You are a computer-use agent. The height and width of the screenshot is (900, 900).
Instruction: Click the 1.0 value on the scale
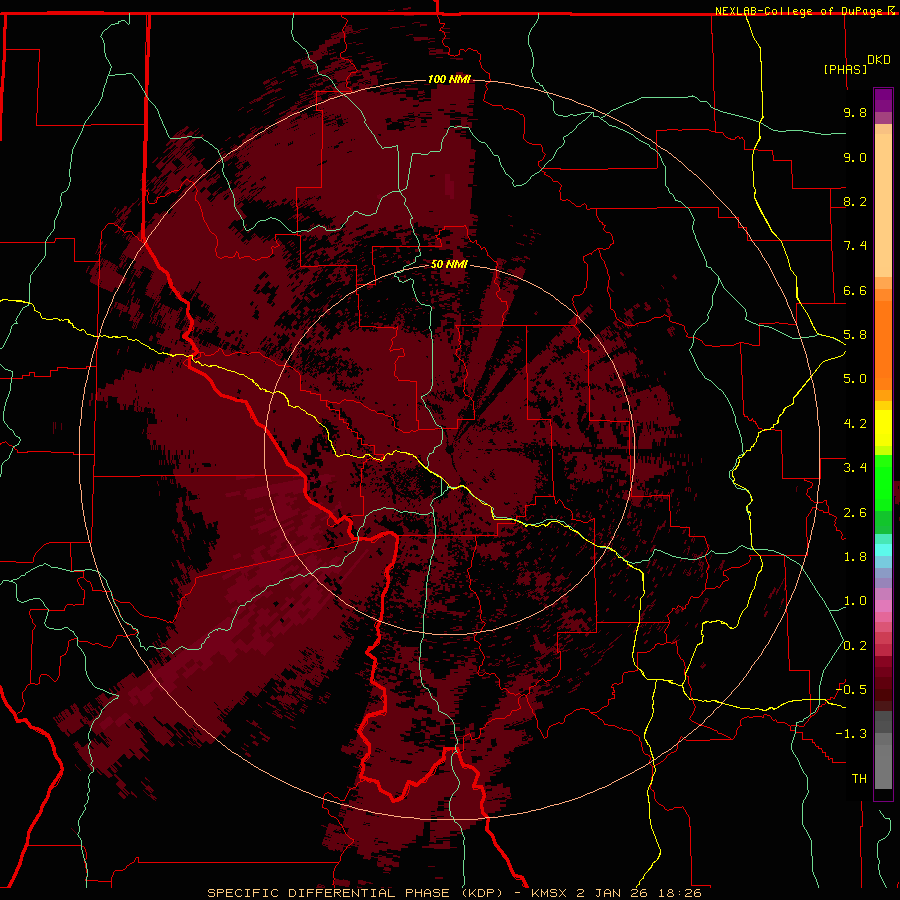click(x=855, y=601)
